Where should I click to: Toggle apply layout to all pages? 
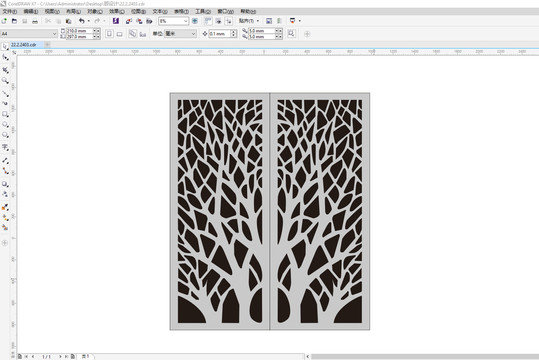tap(133, 34)
